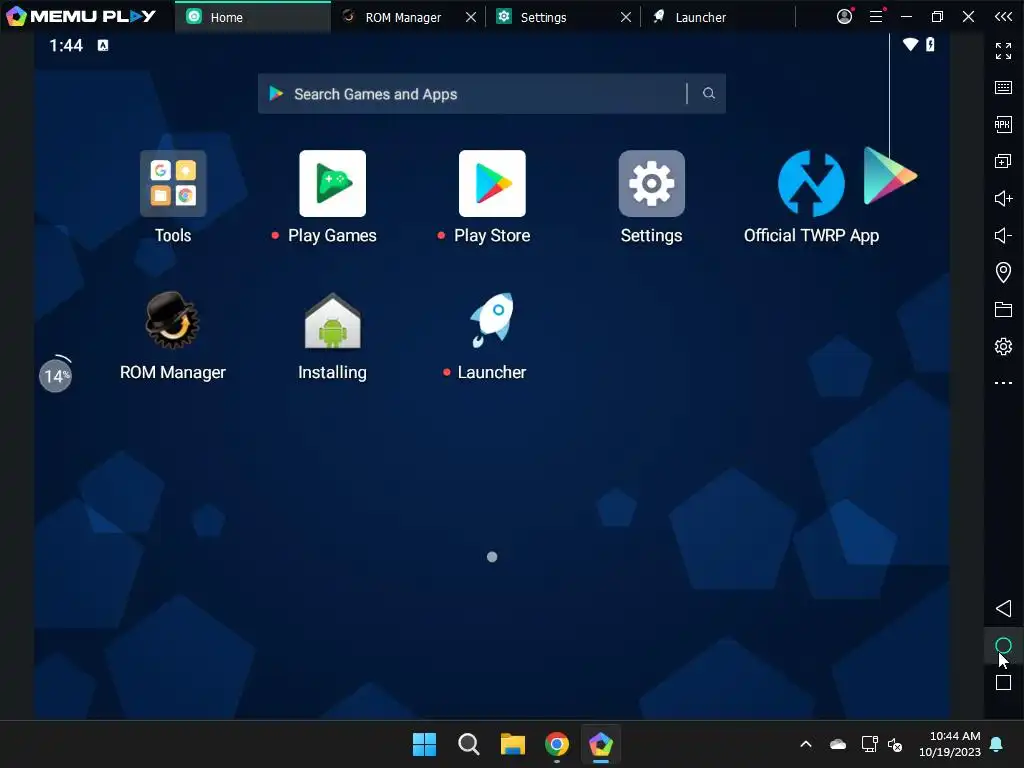The width and height of the screenshot is (1024, 768).
Task: Tap the Android recent apps square
Action: pos(1003,683)
